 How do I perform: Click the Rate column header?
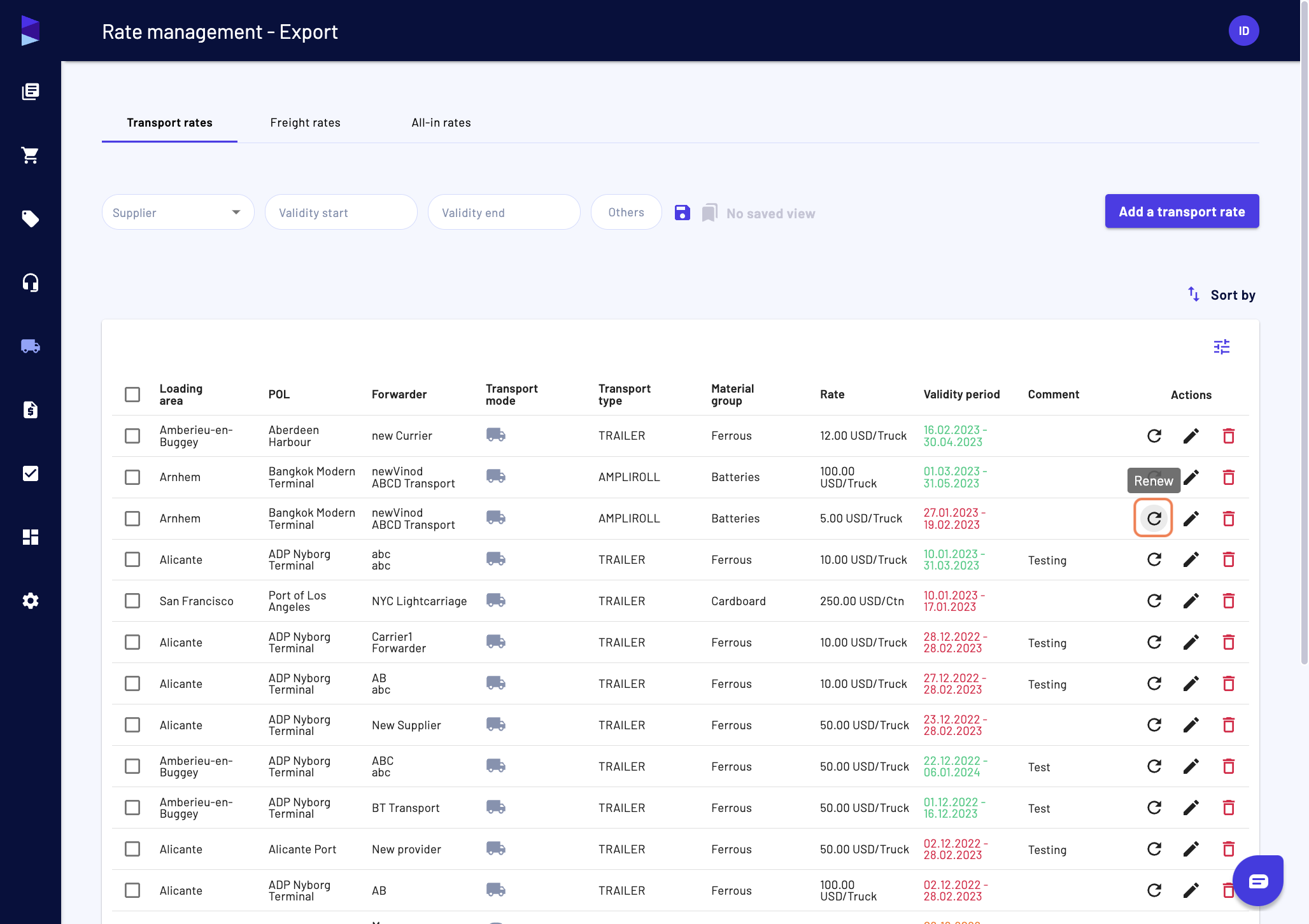pyautogui.click(x=832, y=395)
